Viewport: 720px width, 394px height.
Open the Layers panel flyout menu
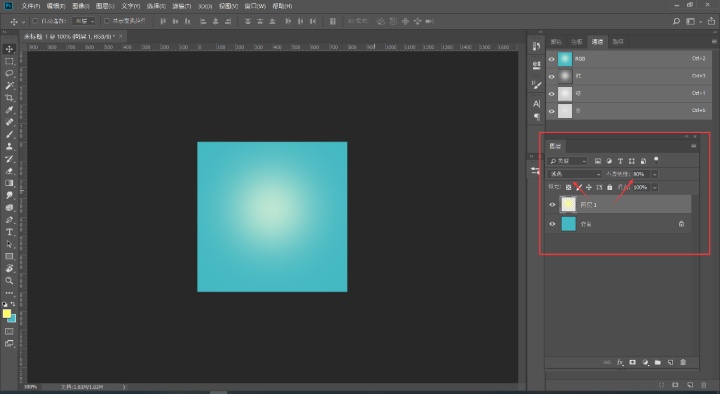pos(693,146)
